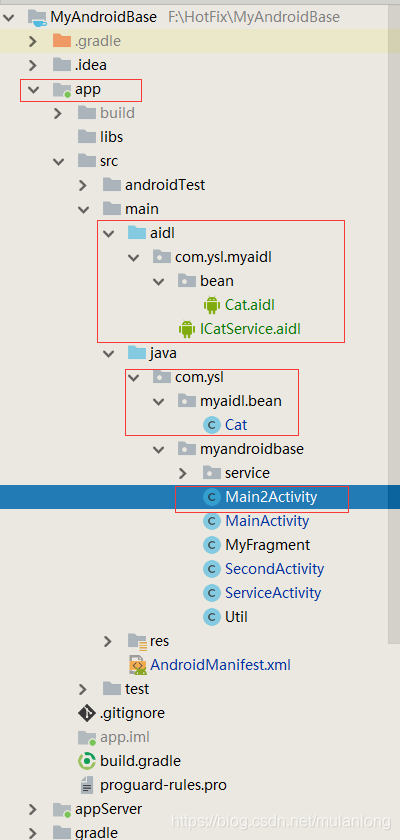Click the .gitignore git file icon
The image size is (400, 840).
pyautogui.click(x=87, y=713)
